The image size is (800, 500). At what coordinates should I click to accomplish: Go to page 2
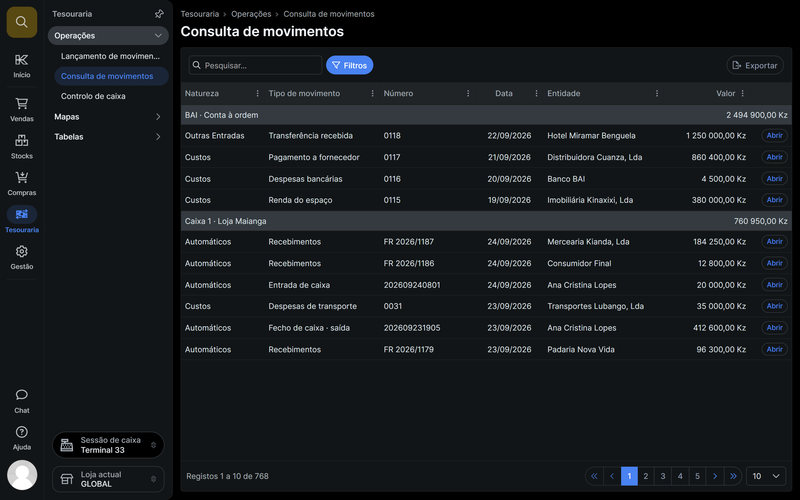pyautogui.click(x=645, y=476)
